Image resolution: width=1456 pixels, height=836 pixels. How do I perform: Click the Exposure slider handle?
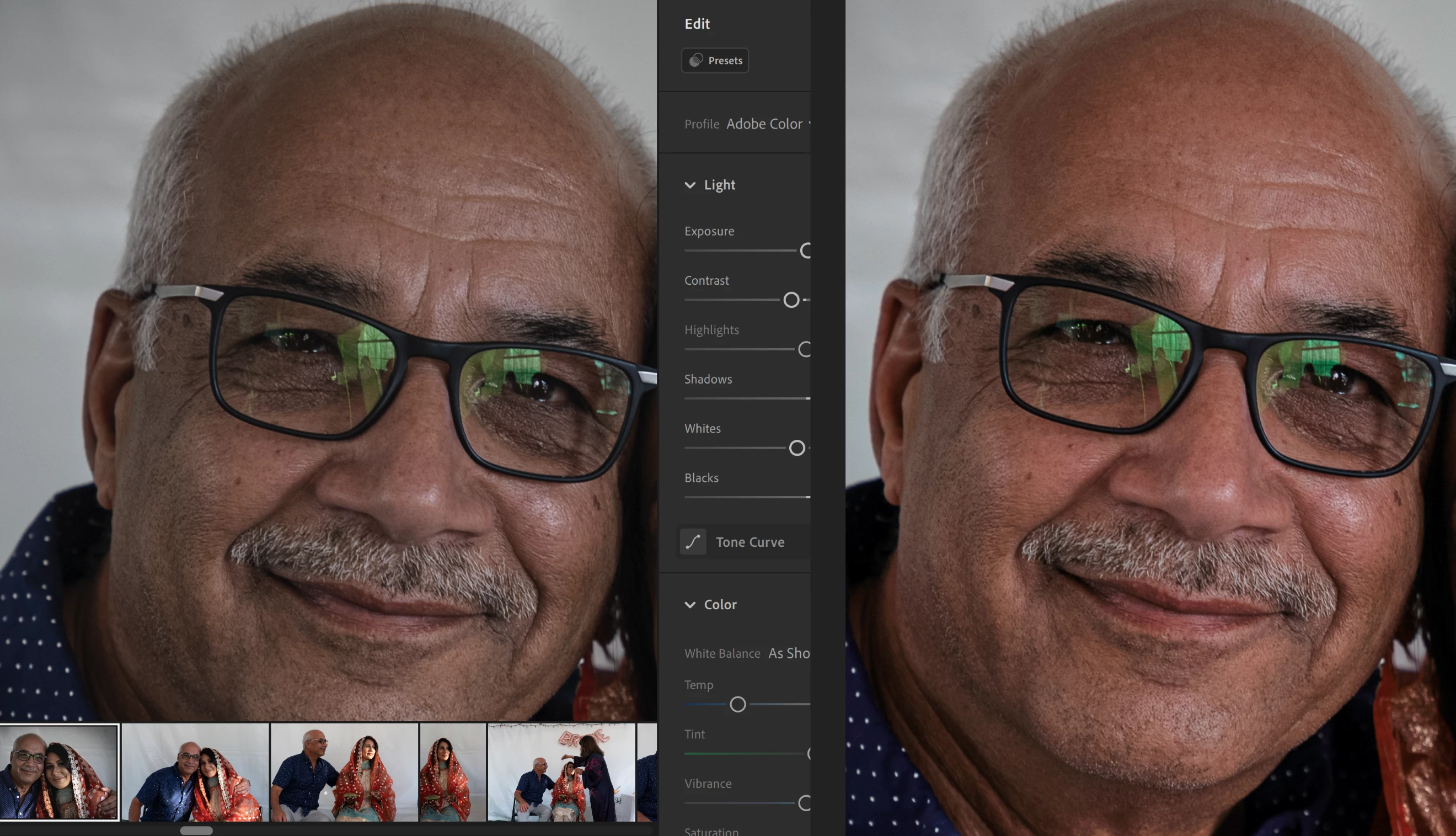pos(806,251)
